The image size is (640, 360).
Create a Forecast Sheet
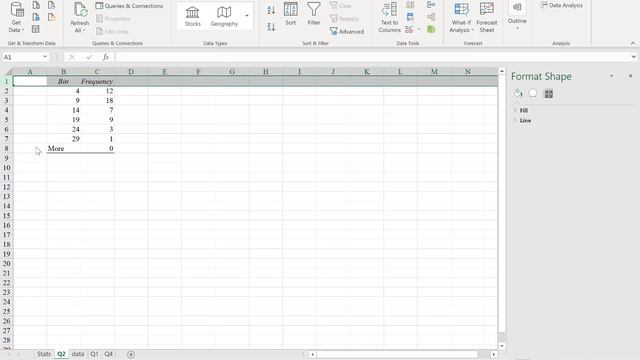pyautogui.click(x=487, y=17)
